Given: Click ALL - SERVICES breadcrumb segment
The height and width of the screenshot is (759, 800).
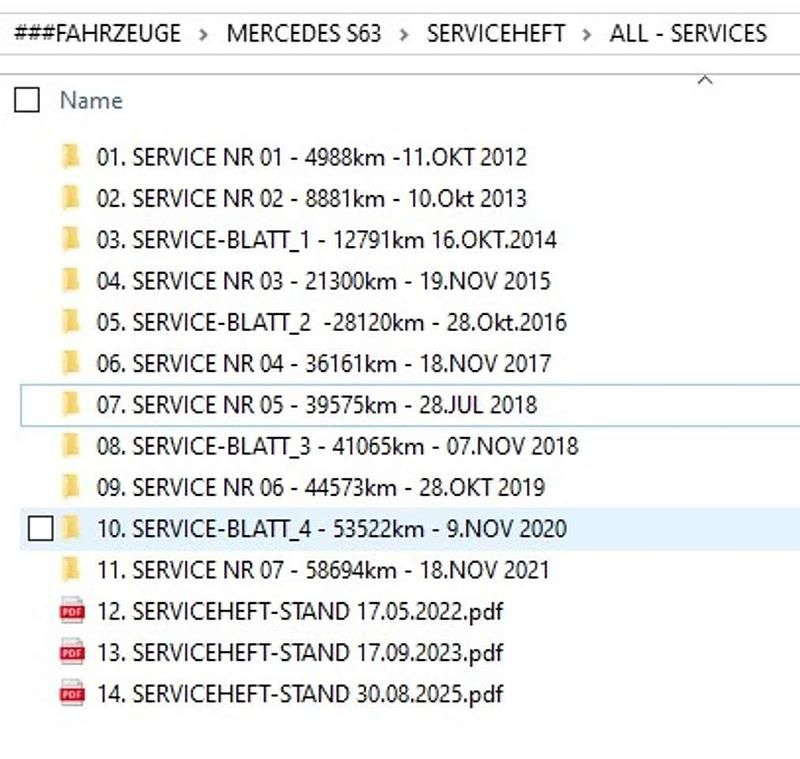Looking at the screenshot, I should click(688, 34).
